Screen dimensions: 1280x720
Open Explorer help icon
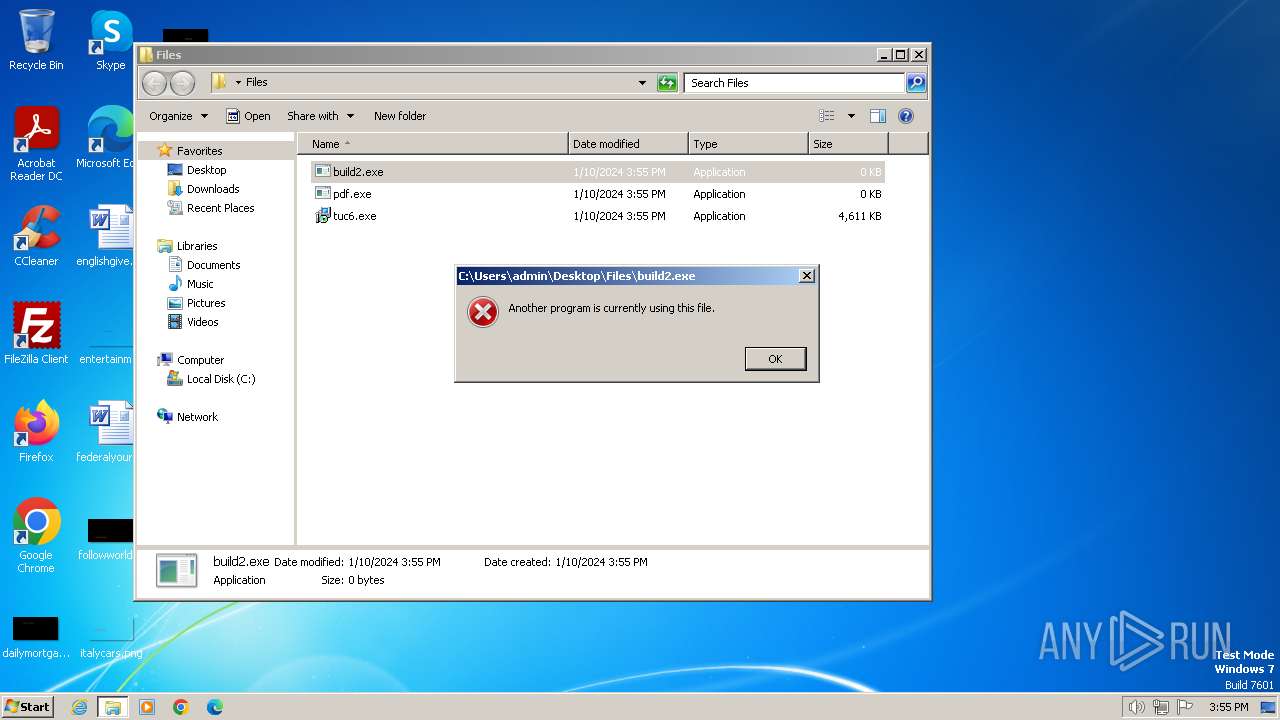(x=906, y=116)
